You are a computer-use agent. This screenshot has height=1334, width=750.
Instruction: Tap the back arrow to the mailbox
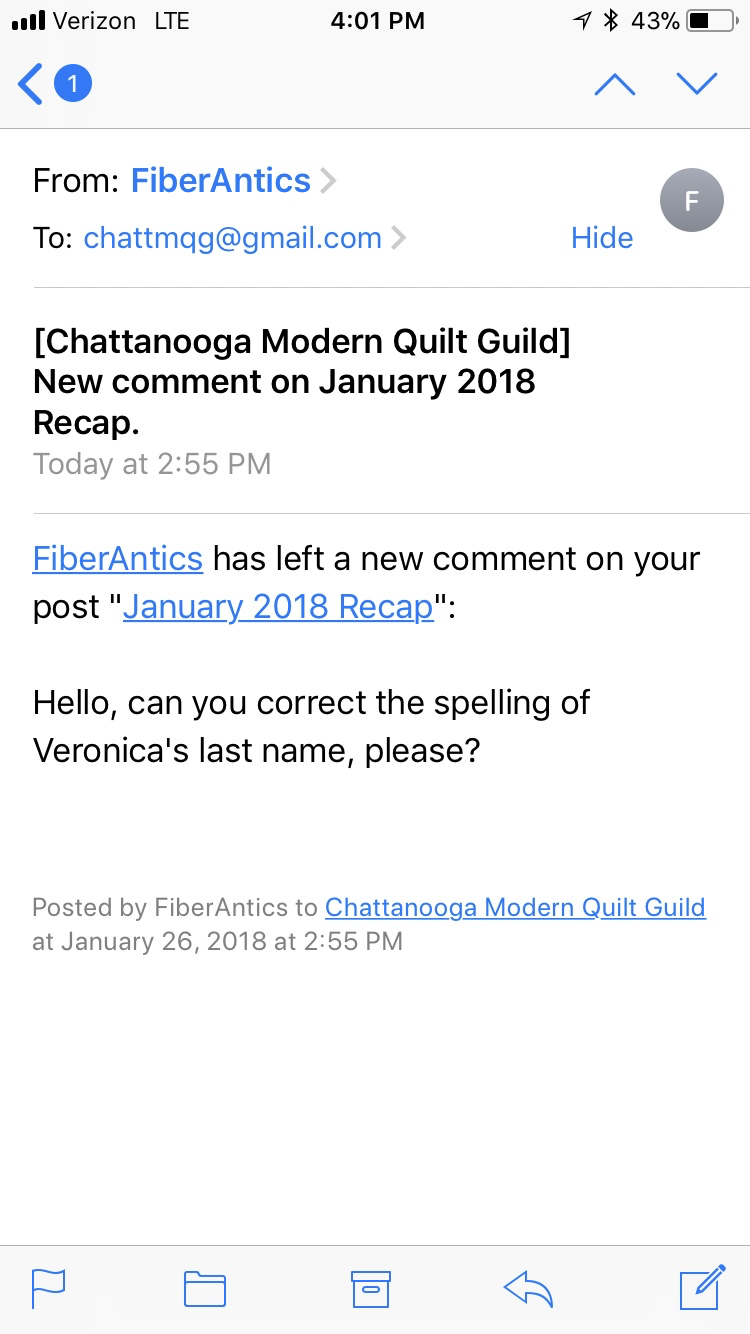pos(31,84)
